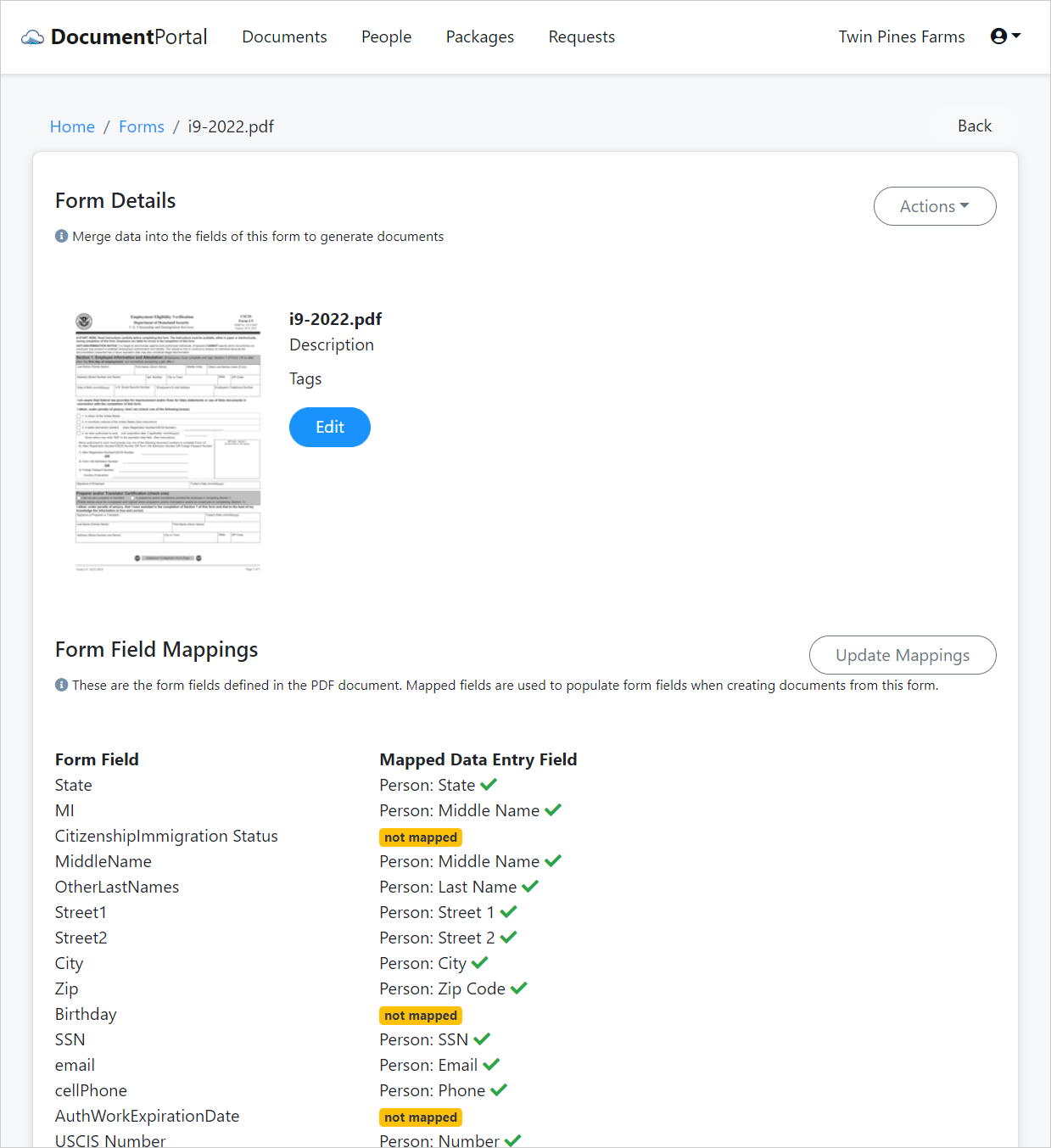Click the not mapped badge for Birthday

[x=421, y=1015]
